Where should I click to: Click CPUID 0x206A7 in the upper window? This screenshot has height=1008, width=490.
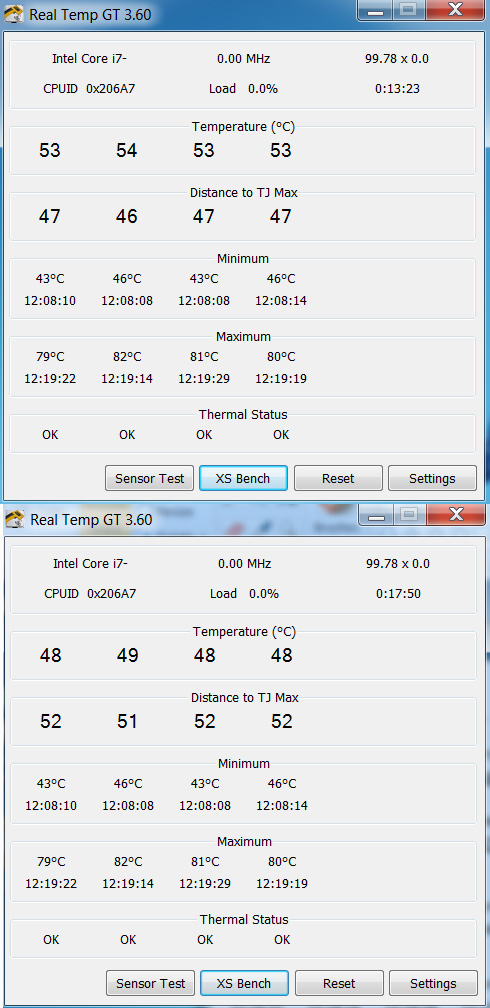click(89, 89)
